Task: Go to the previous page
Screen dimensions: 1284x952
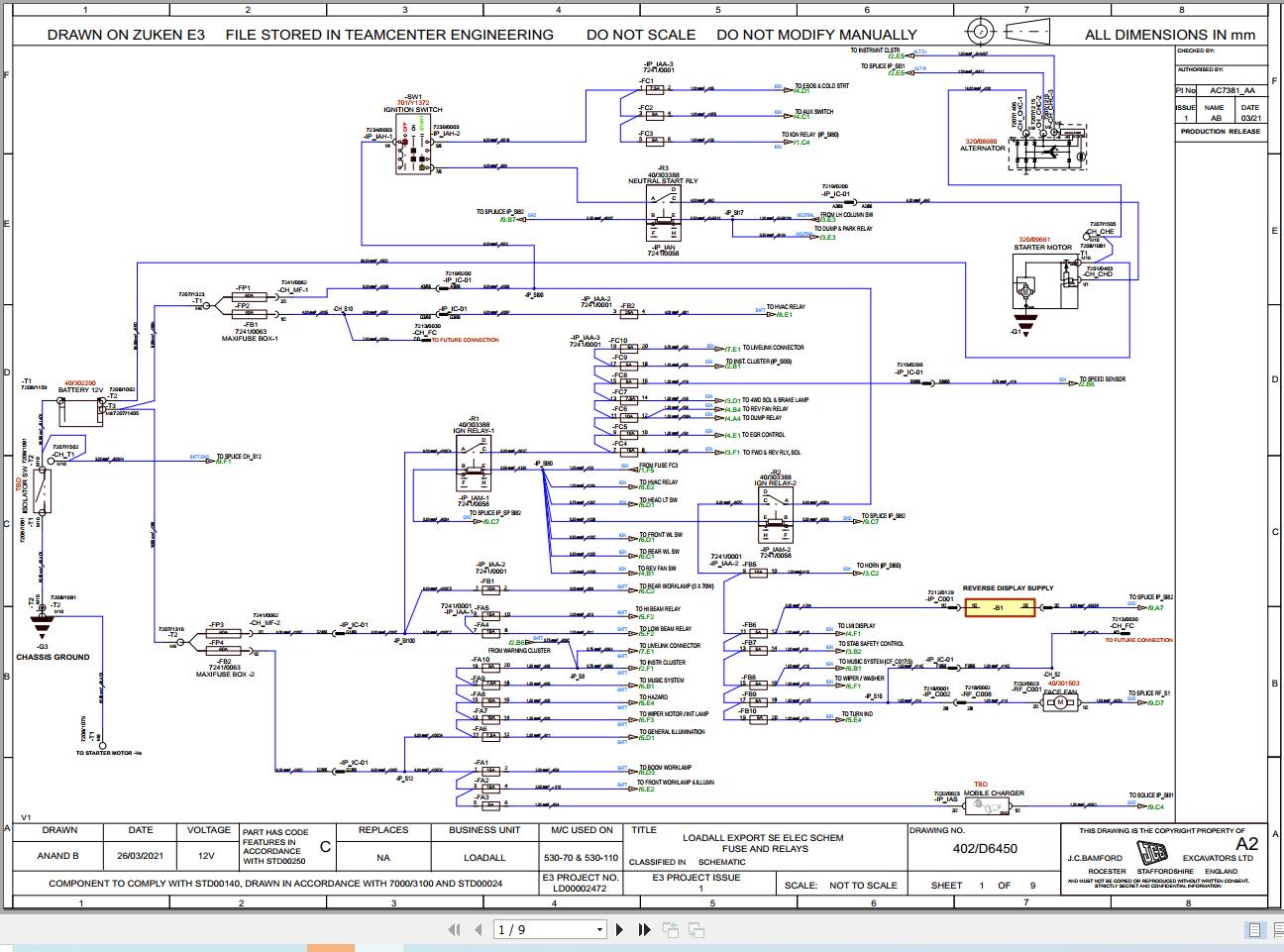Action: click(481, 929)
